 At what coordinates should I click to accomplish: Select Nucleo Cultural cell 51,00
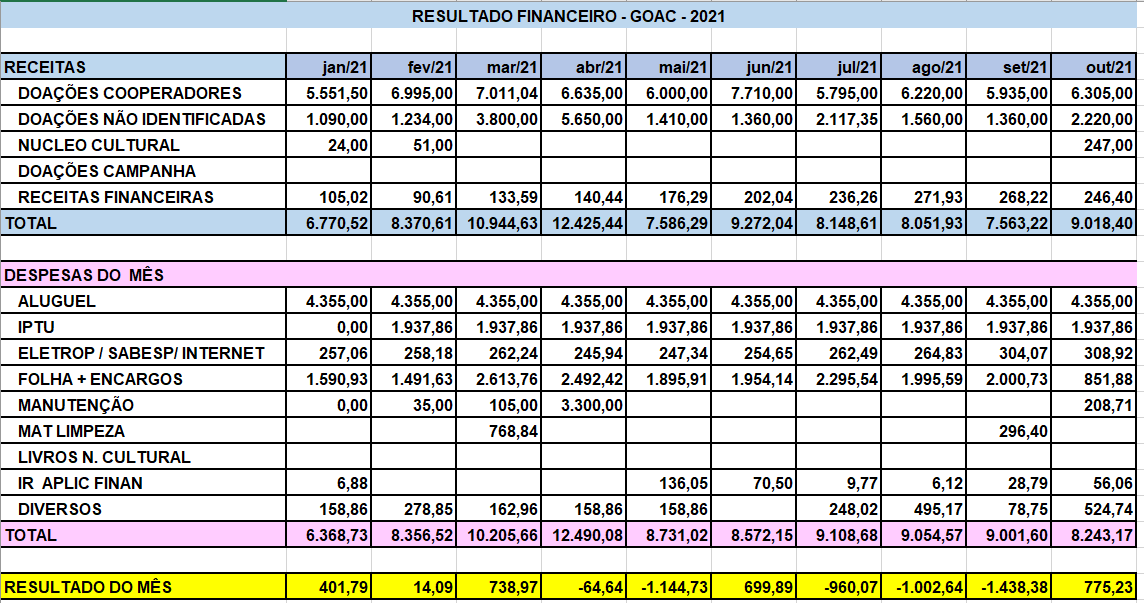[x=414, y=145]
